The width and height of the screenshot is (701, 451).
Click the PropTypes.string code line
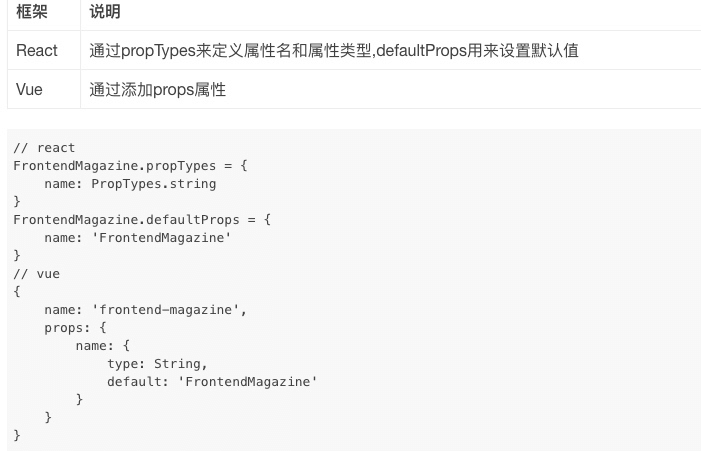(x=130, y=184)
